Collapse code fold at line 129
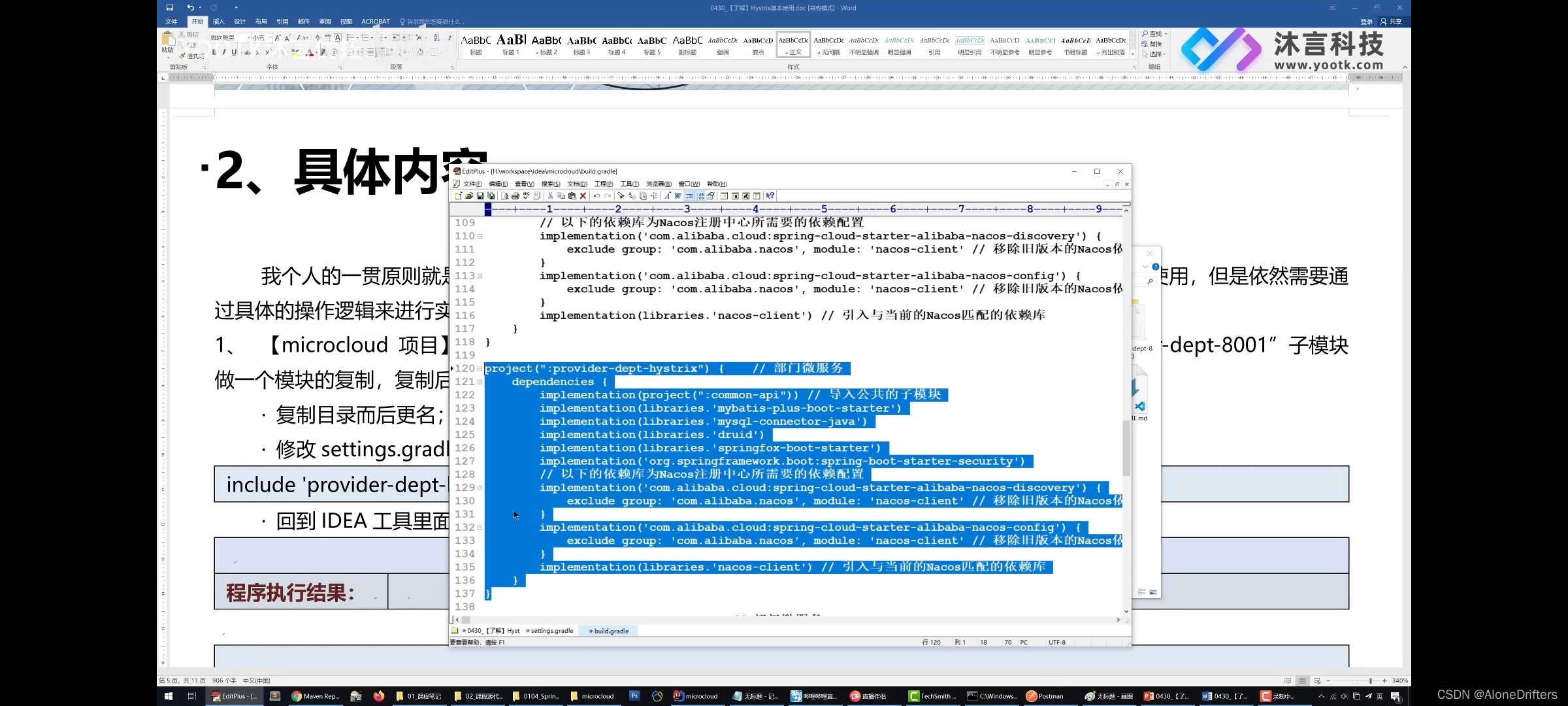The width and height of the screenshot is (1568, 706). point(480,488)
